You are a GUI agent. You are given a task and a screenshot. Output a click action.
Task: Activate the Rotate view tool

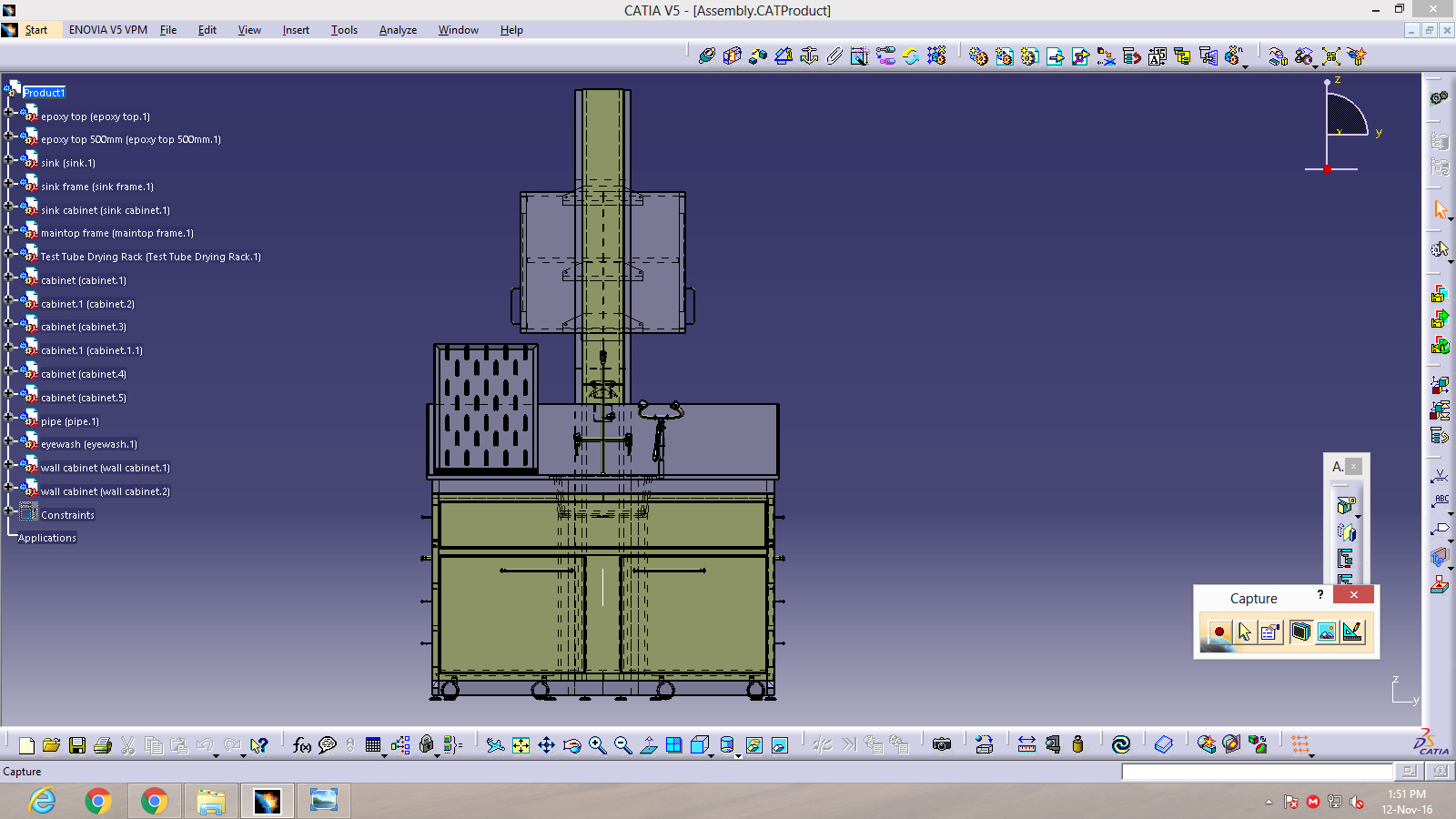point(571,745)
